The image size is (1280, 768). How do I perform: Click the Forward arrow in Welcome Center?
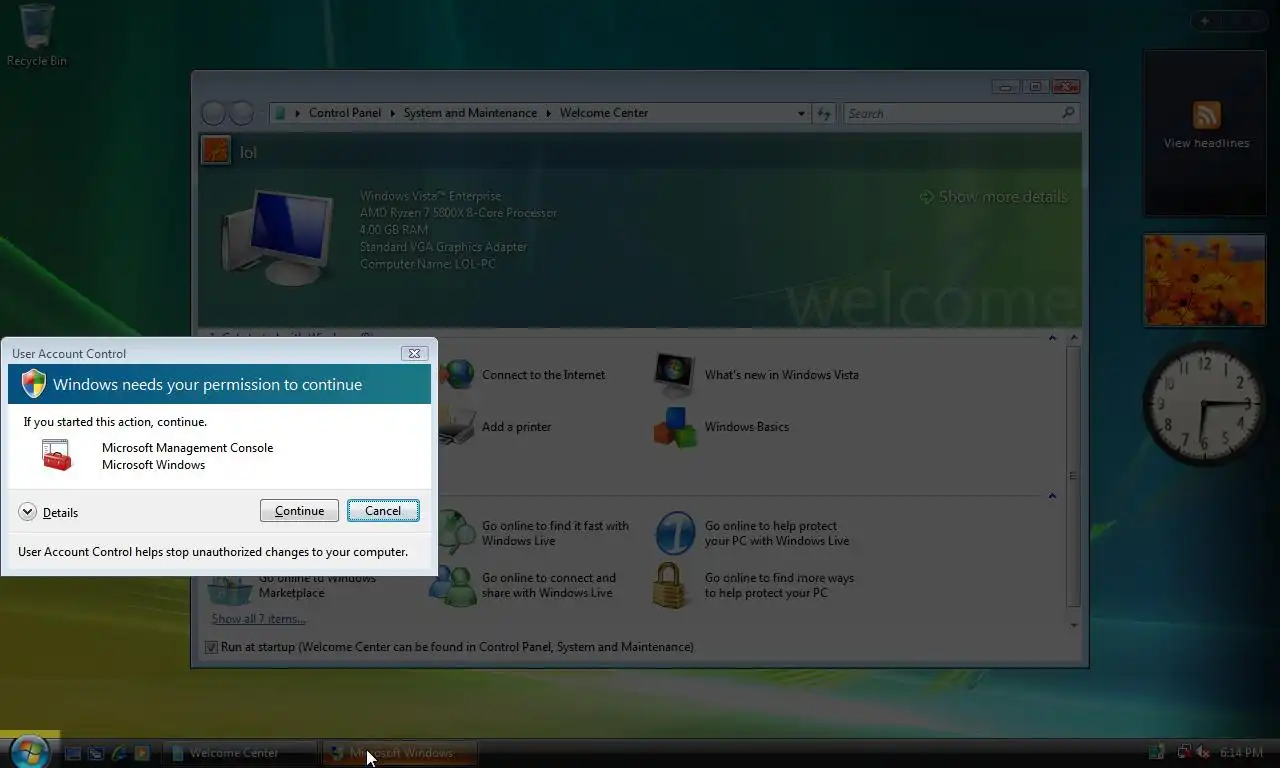[241, 113]
